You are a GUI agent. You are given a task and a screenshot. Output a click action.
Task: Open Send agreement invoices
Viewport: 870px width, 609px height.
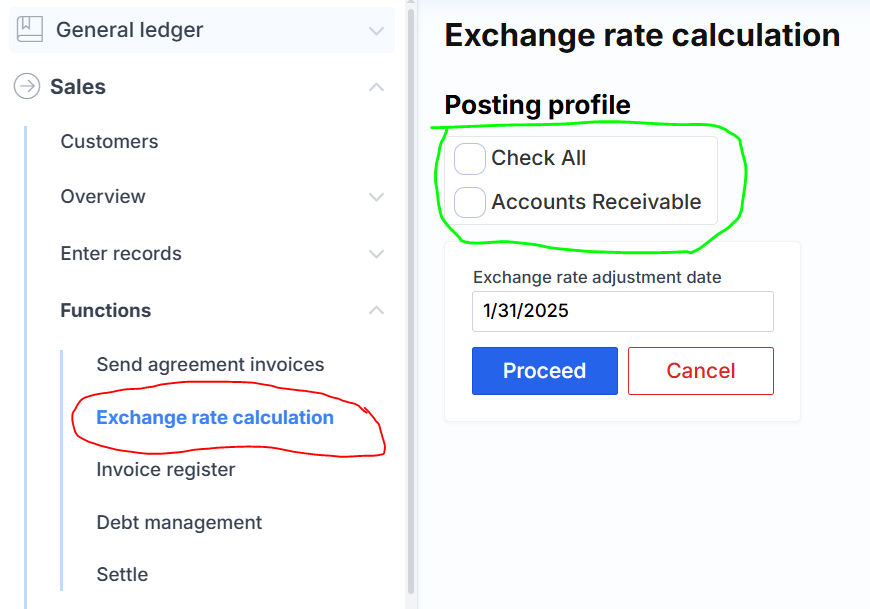210,365
